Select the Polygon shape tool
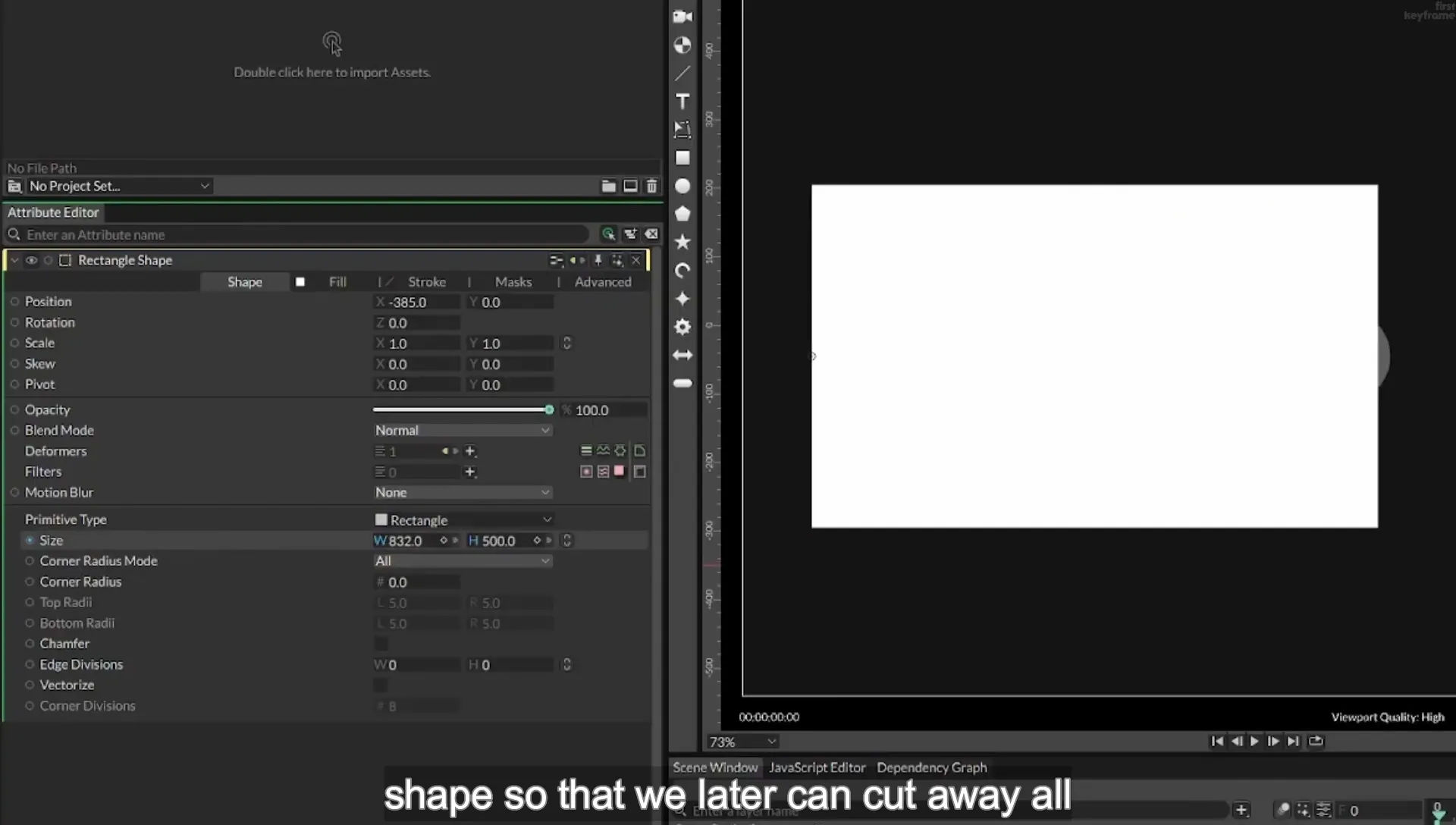This screenshot has width=1456, height=825. pos(682,214)
